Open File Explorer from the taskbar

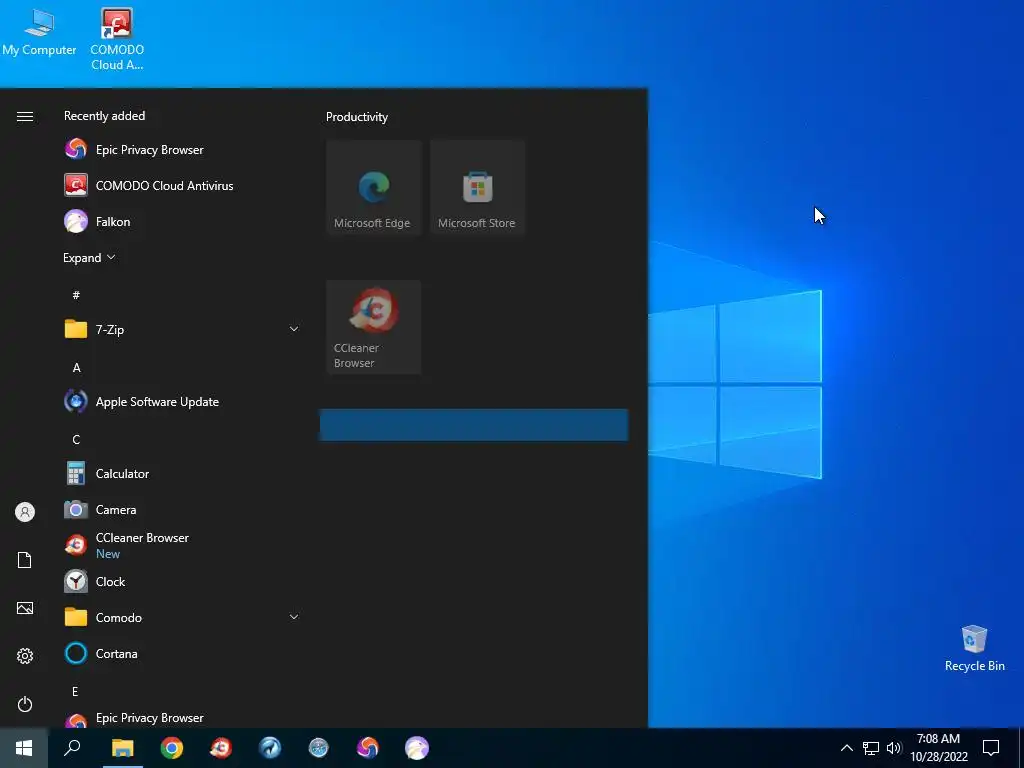(x=122, y=748)
